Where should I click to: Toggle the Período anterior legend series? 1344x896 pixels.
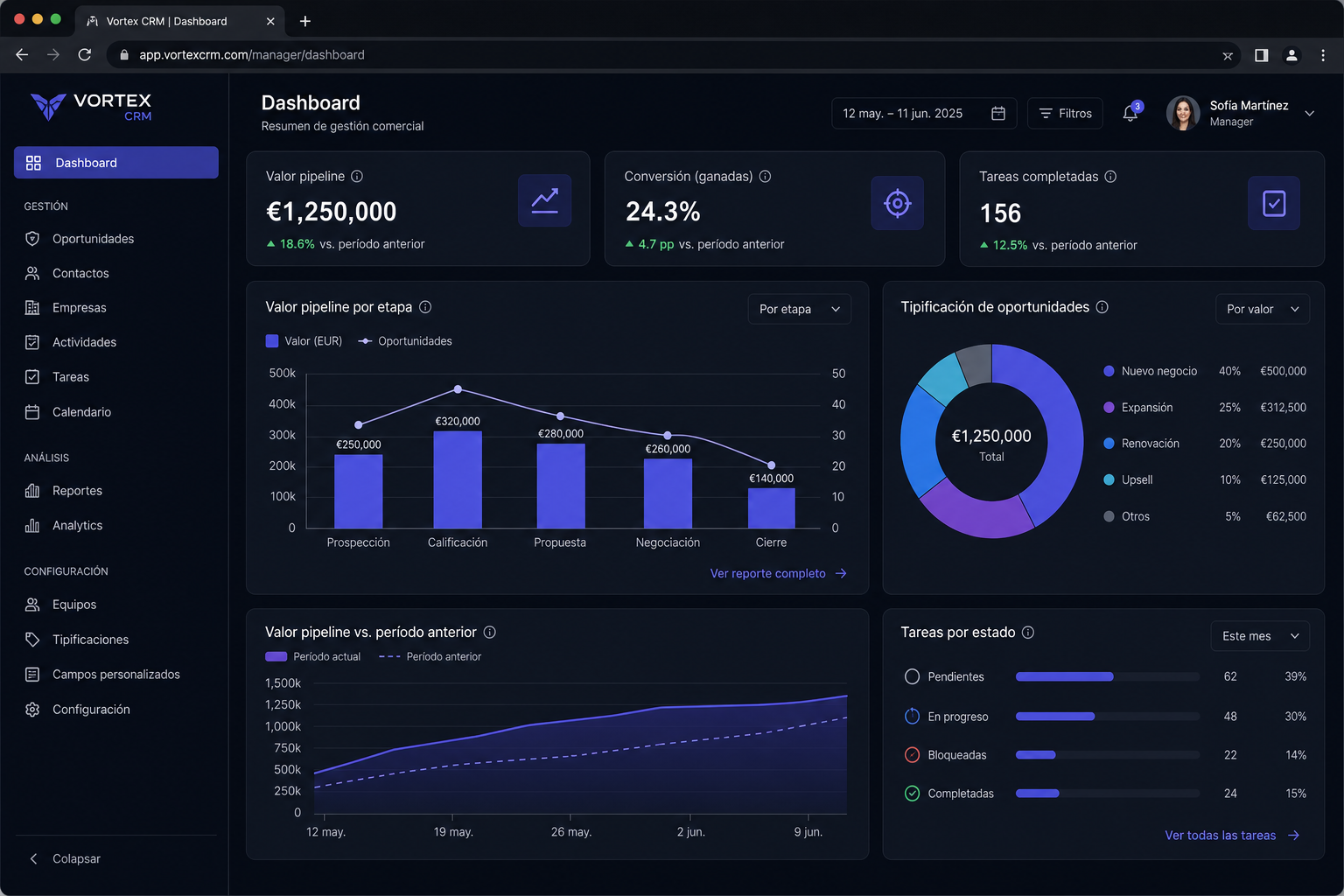click(430, 656)
